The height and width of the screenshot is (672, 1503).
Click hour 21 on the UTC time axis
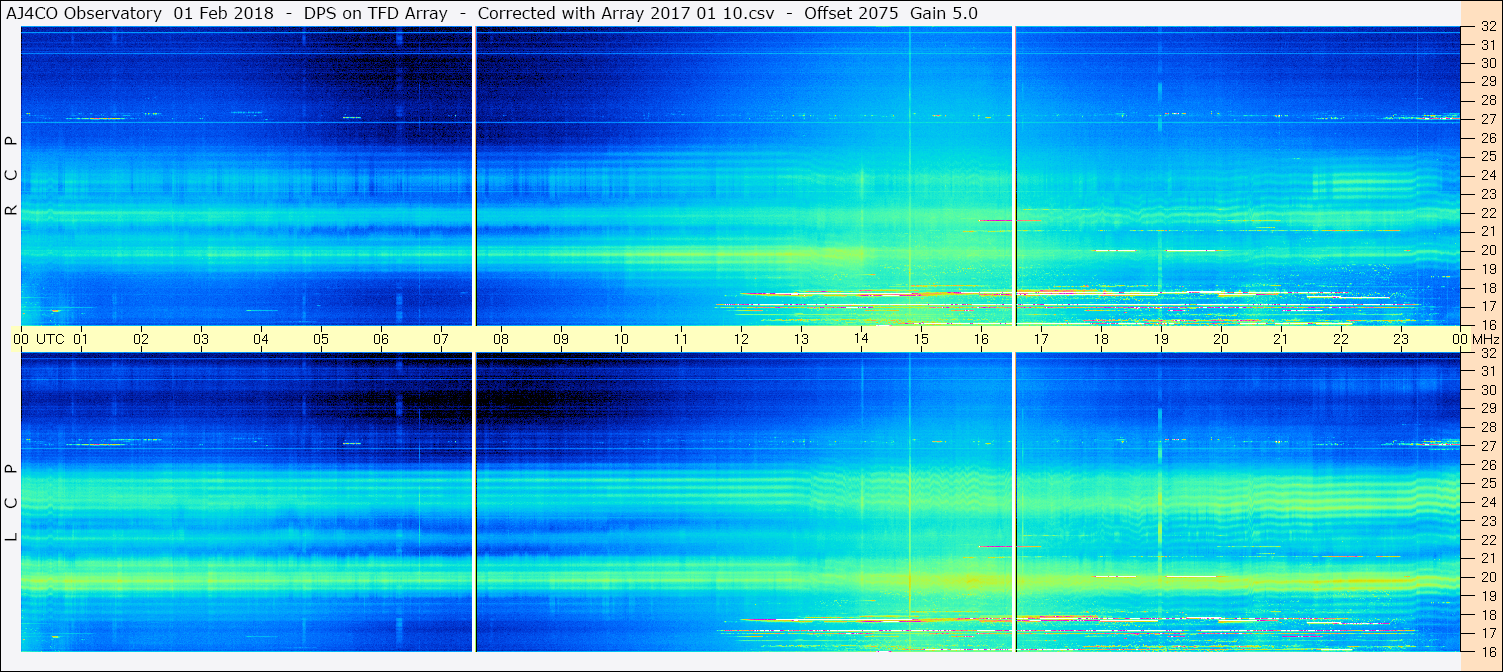coord(1281,339)
